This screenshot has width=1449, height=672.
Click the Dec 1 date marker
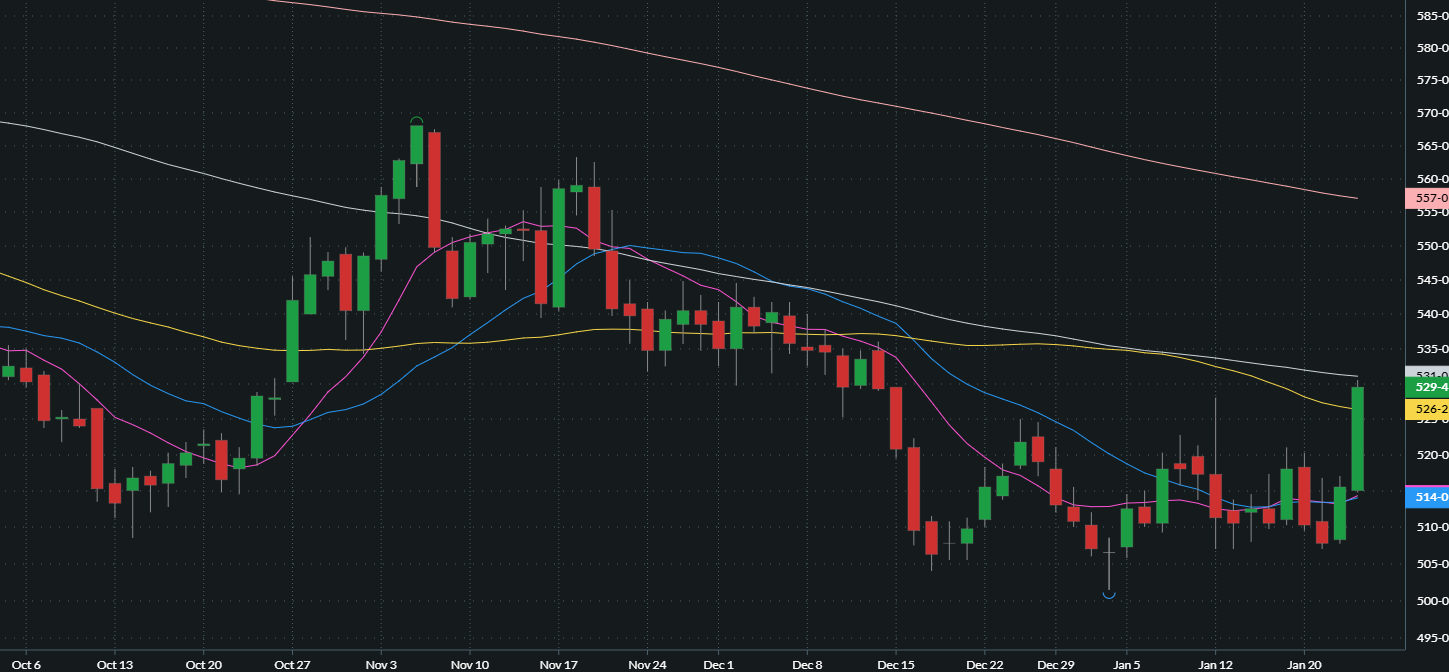coord(718,664)
